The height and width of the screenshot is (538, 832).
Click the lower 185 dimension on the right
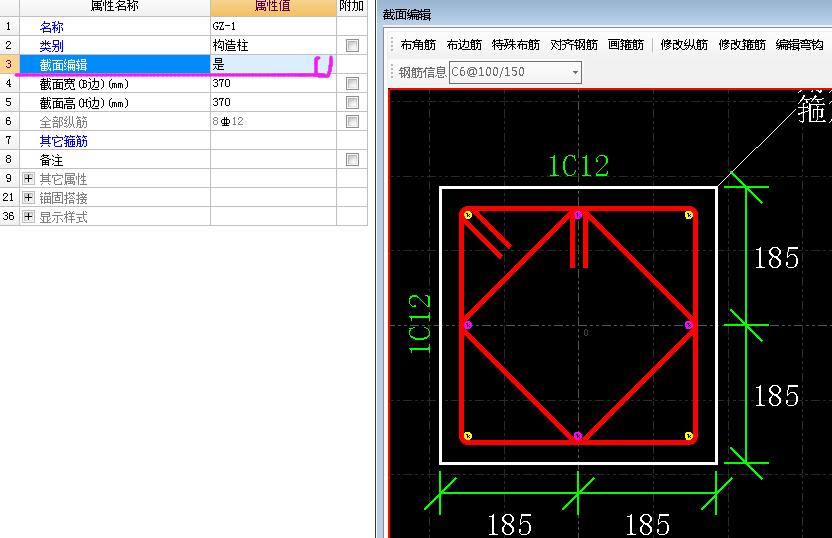776,396
